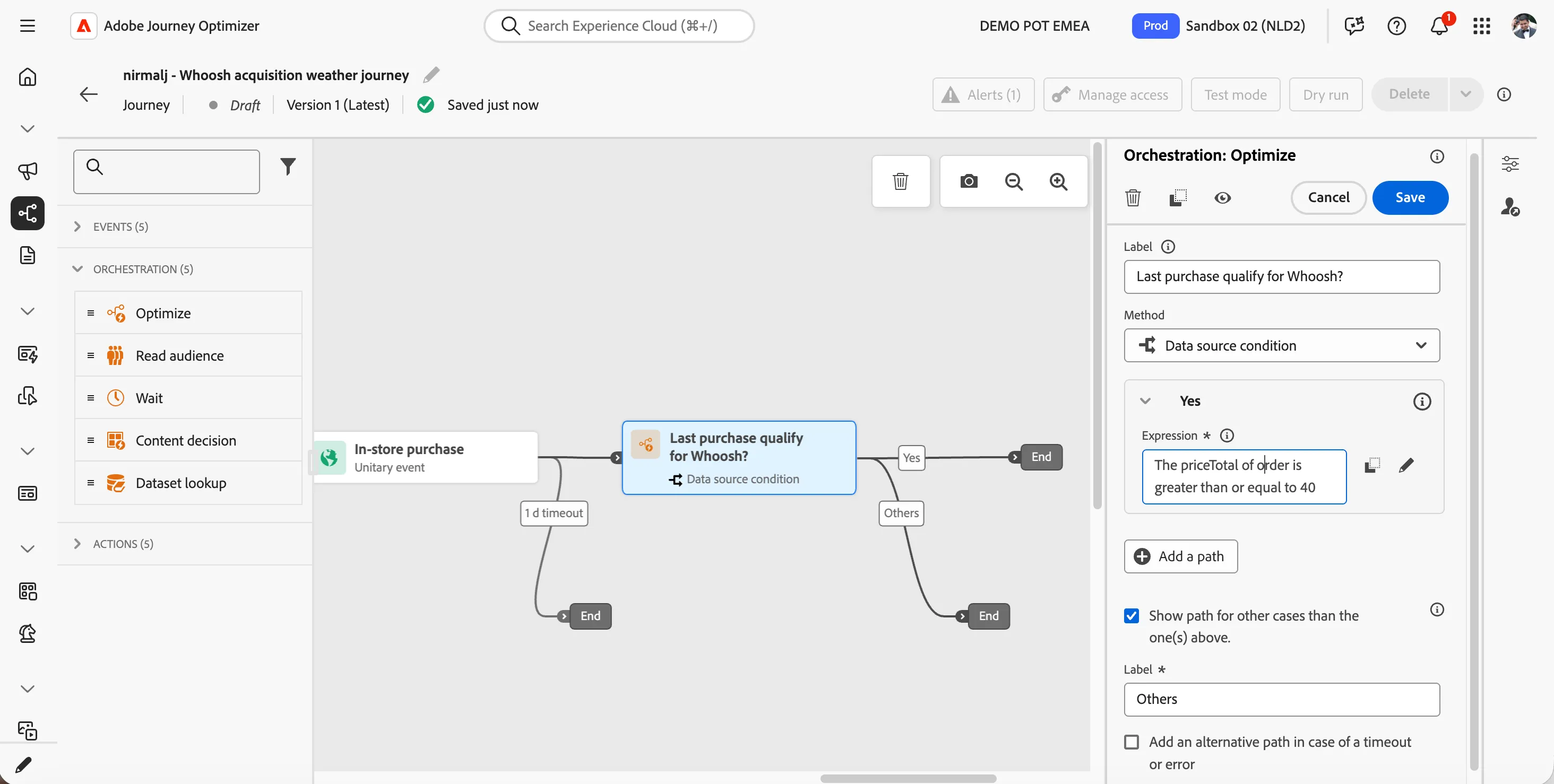Viewport: 1554px width, 784px height.
Task: Select the Wait palette item
Action: pos(188,398)
